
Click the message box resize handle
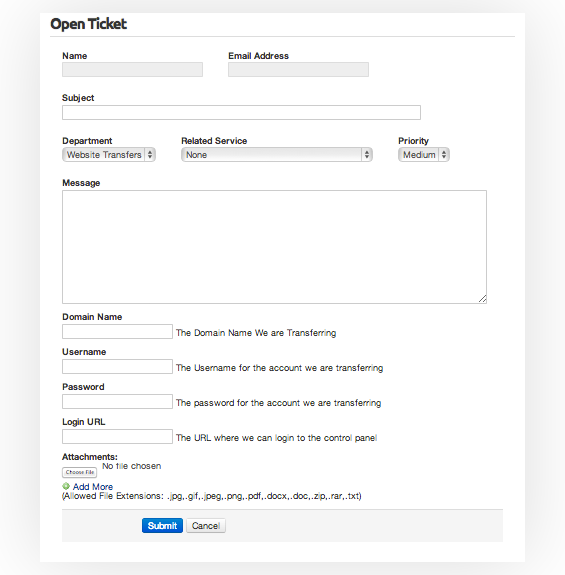pos(483,299)
